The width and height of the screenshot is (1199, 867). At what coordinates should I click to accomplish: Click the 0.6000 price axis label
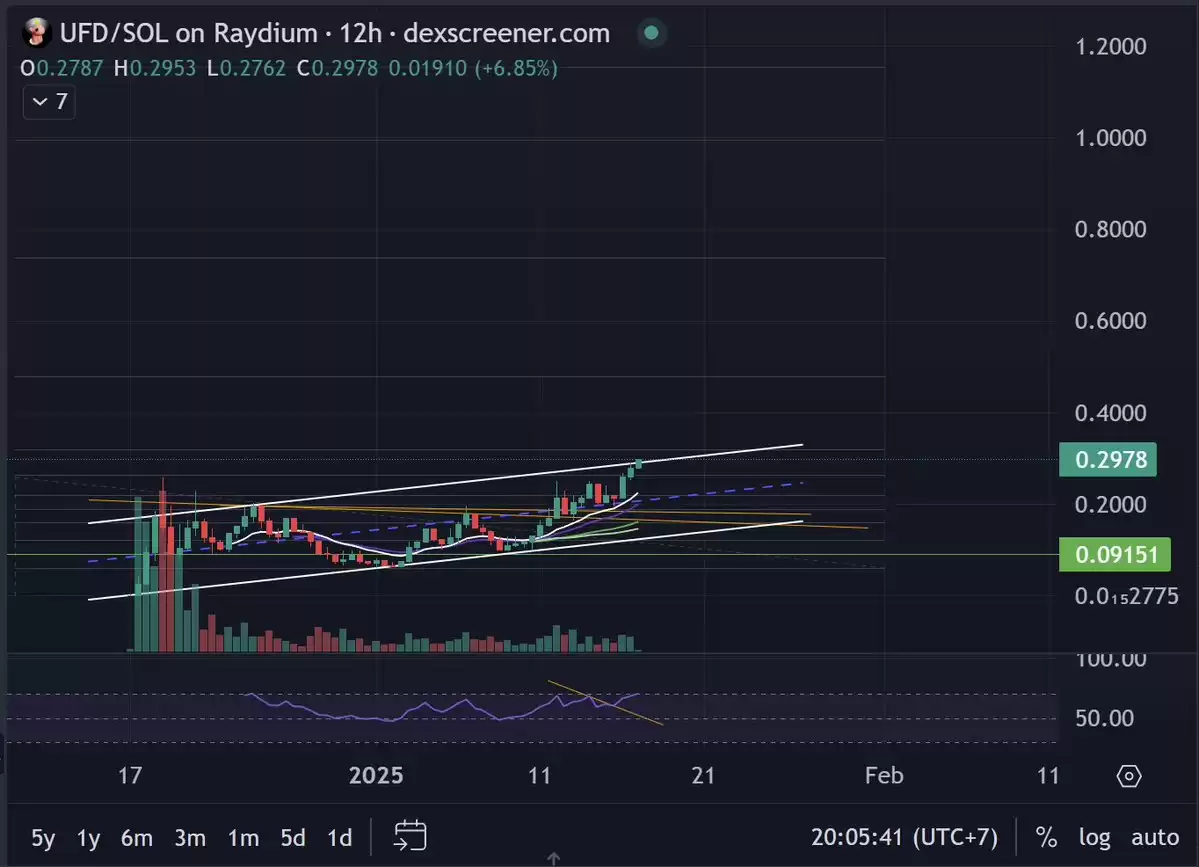(x=1110, y=320)
